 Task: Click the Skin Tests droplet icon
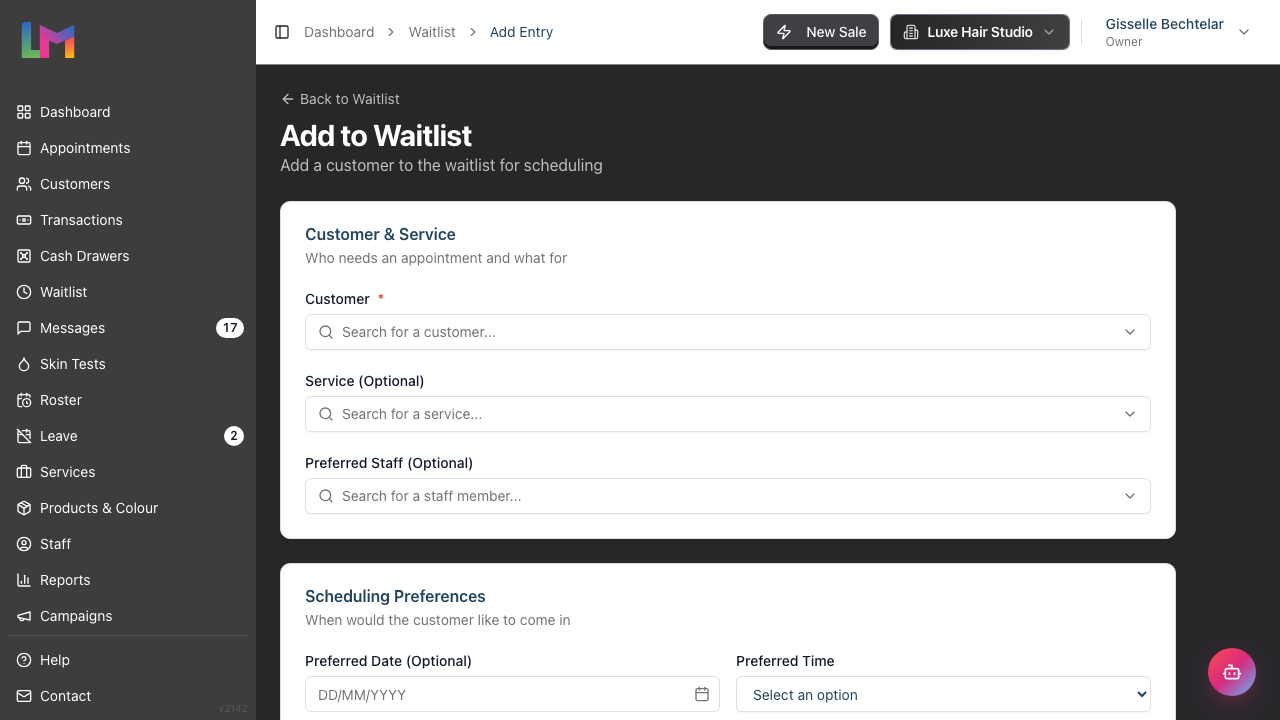24,364
